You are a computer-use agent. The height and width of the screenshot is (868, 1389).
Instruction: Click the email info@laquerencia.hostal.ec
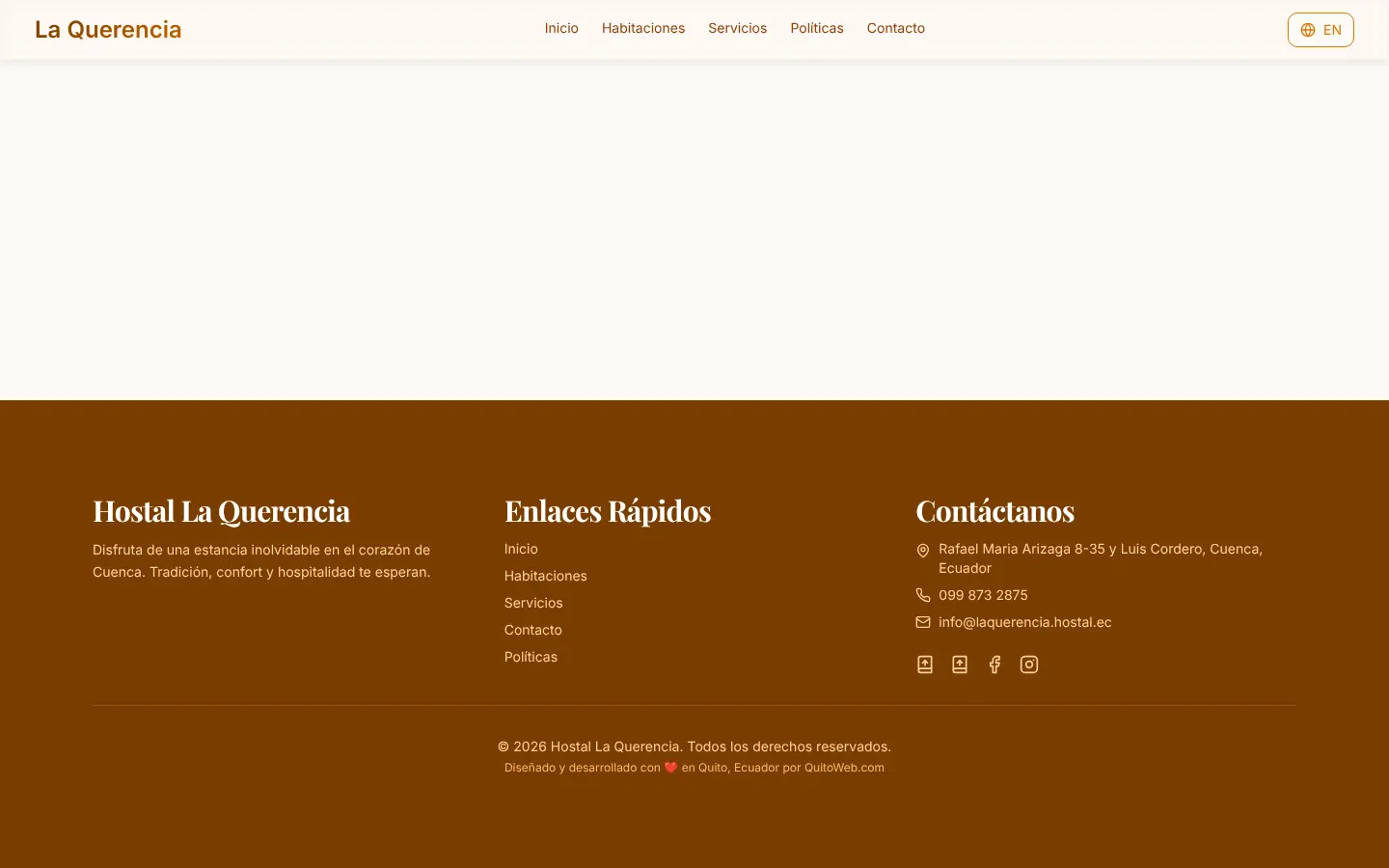[1025, 622]
